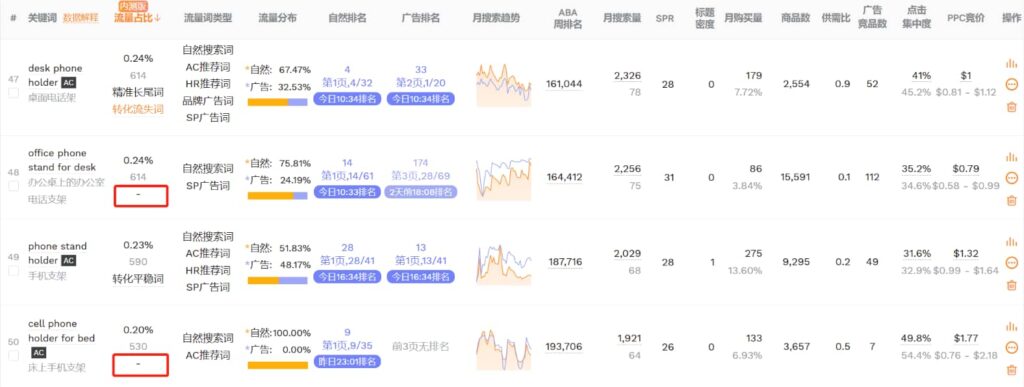1024x387 pixels.
Task: Click the ABA周排名 column header
Action: coord(568,18)
